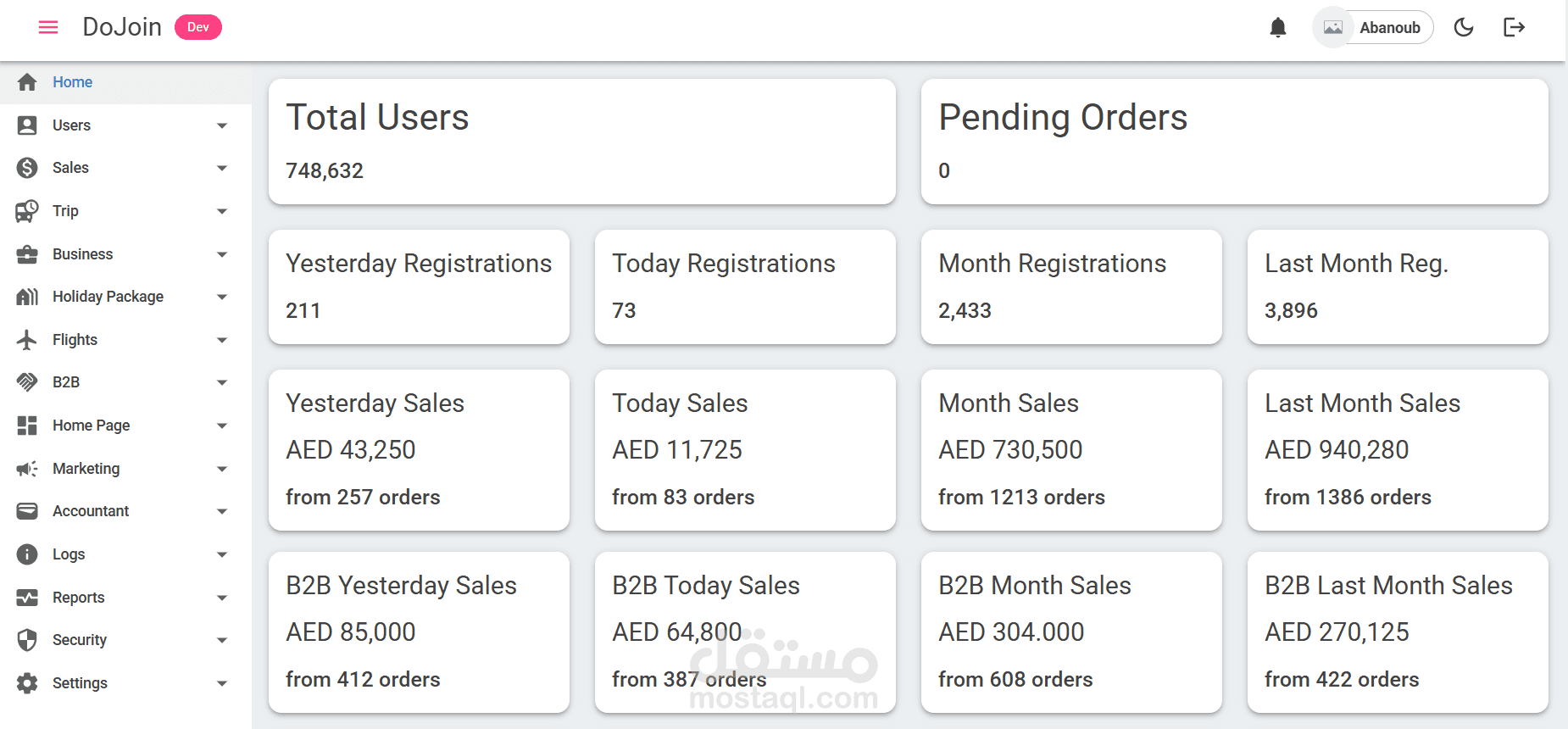The height and width of the screenshot is (729, 1568).
Task: Expand the Users dropdown arrow
Action: 222,125
